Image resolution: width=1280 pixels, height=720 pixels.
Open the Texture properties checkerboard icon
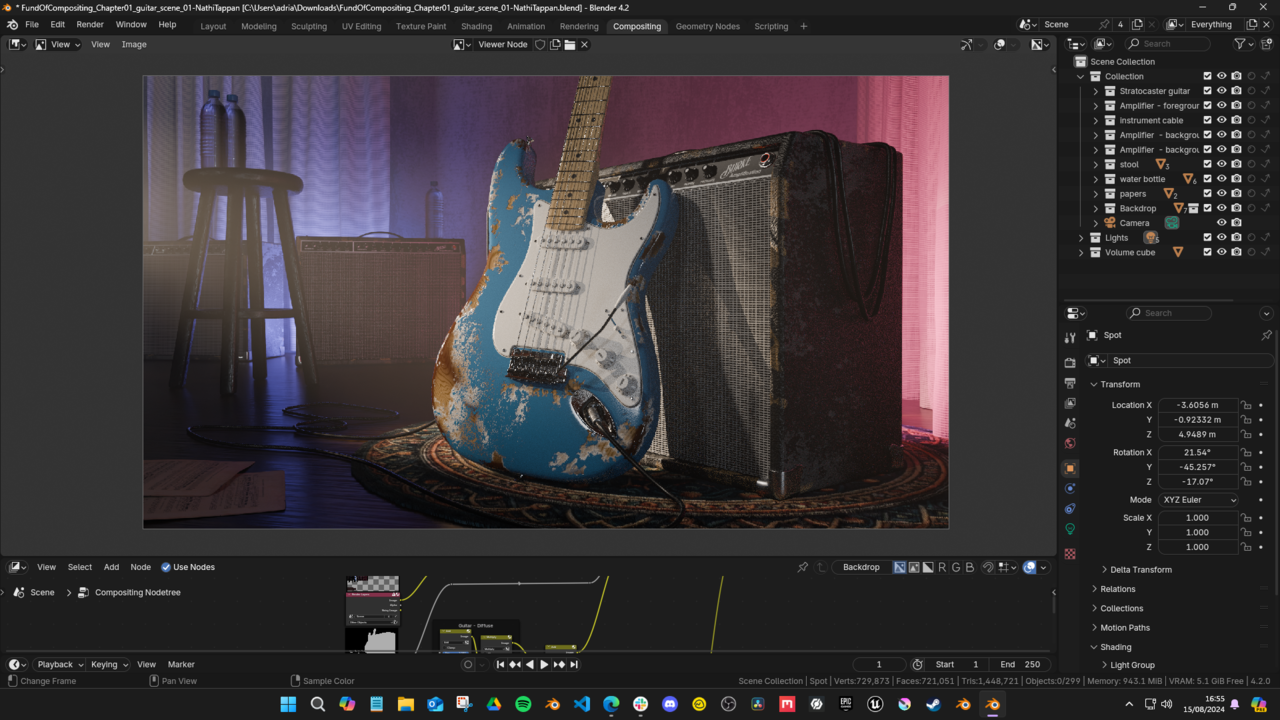[x=1070, y=554]
